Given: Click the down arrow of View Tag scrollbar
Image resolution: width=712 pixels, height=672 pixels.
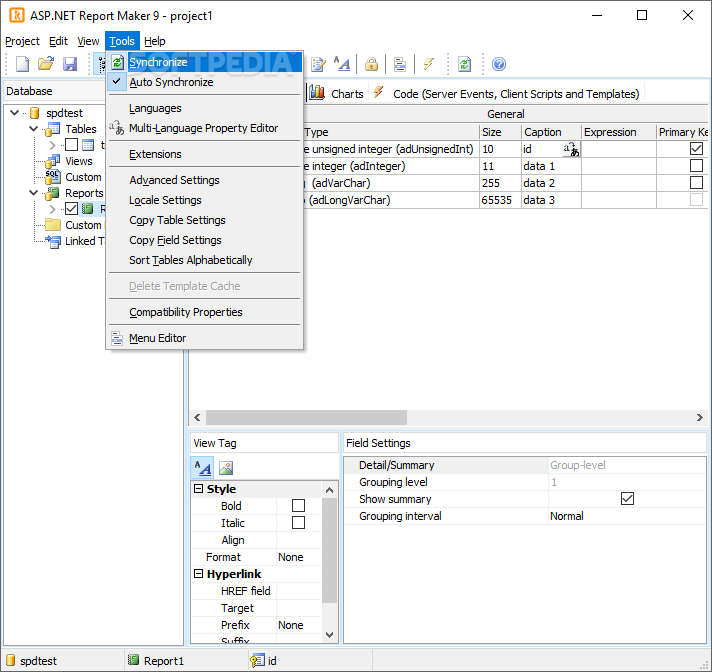Looking at the screenshot, I should click(330, 635).
